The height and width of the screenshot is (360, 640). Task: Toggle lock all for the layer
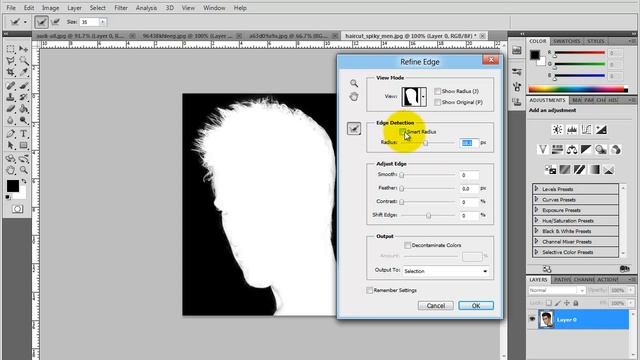(576, 303)
